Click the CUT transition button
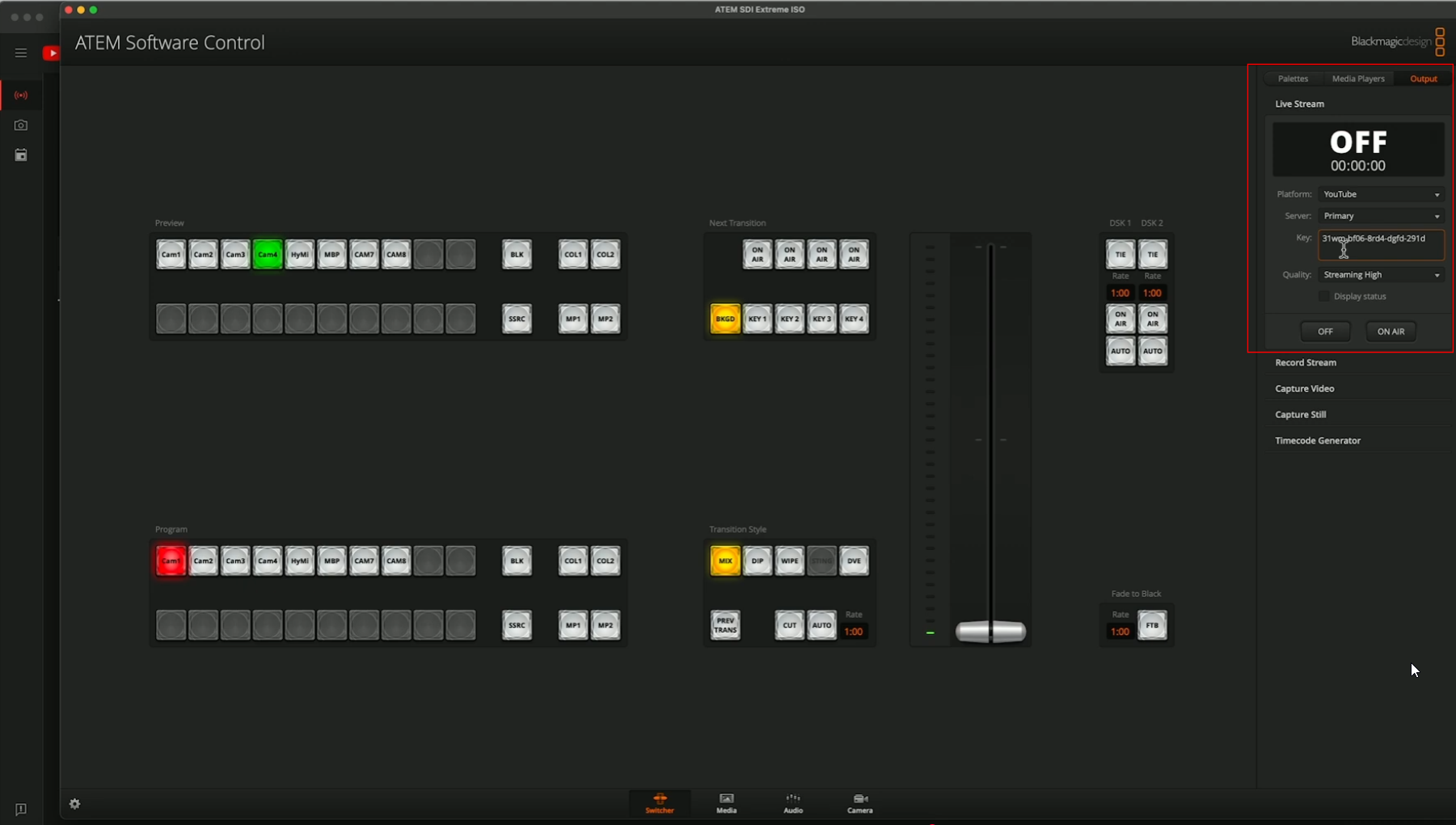1456x825 pixels. [x=790, y=624]
